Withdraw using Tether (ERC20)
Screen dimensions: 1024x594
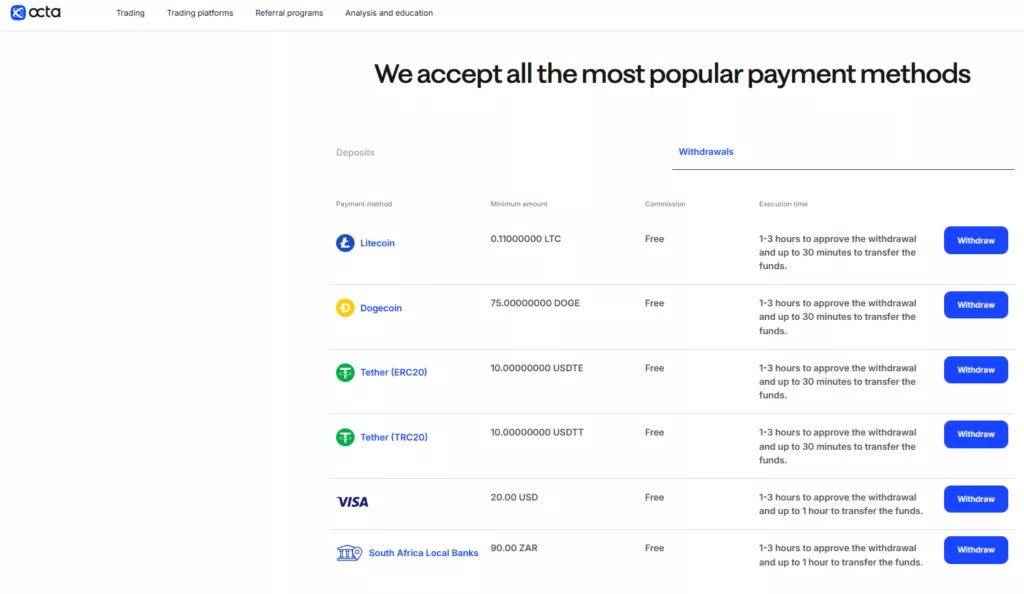976,369
